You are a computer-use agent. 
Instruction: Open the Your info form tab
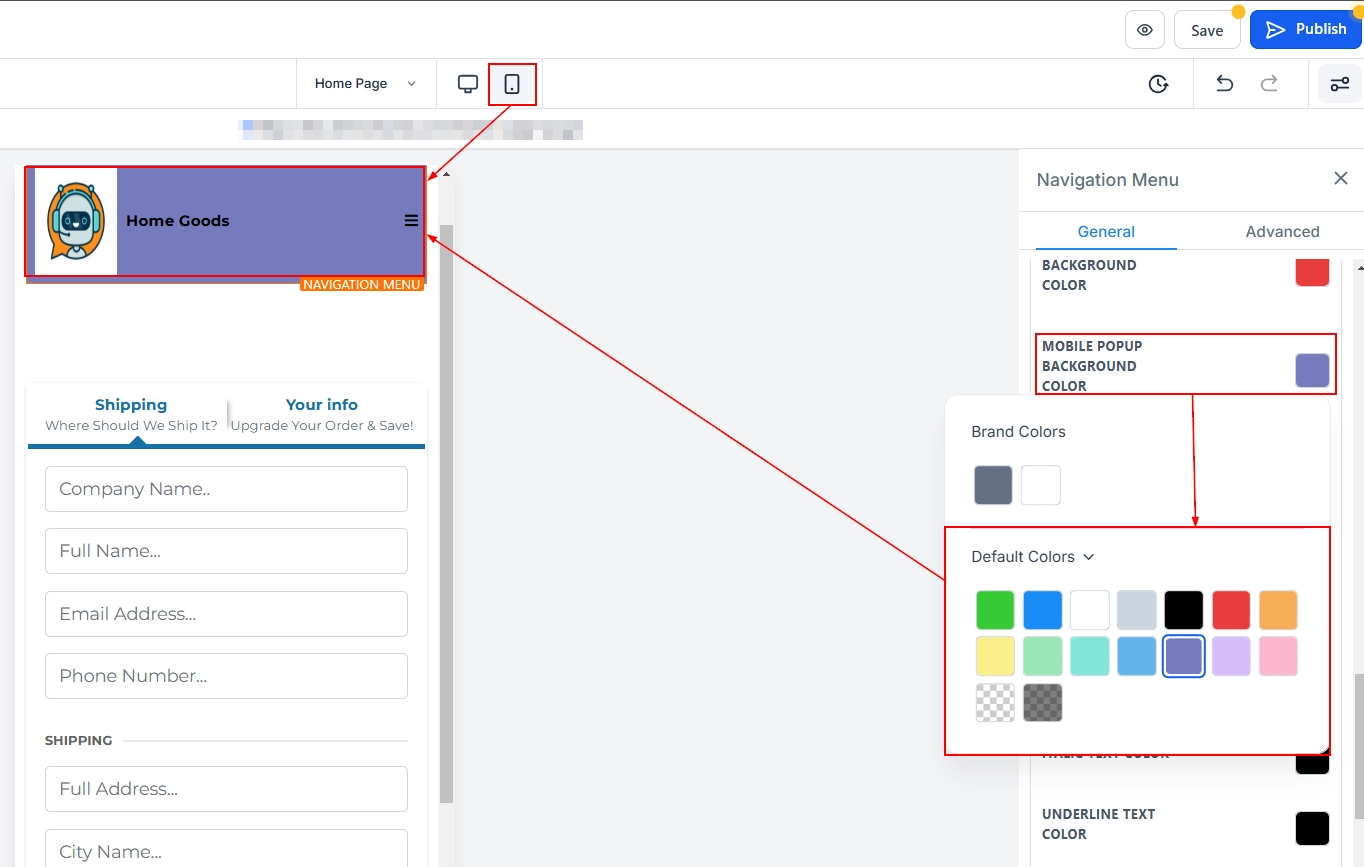(321, 414)
